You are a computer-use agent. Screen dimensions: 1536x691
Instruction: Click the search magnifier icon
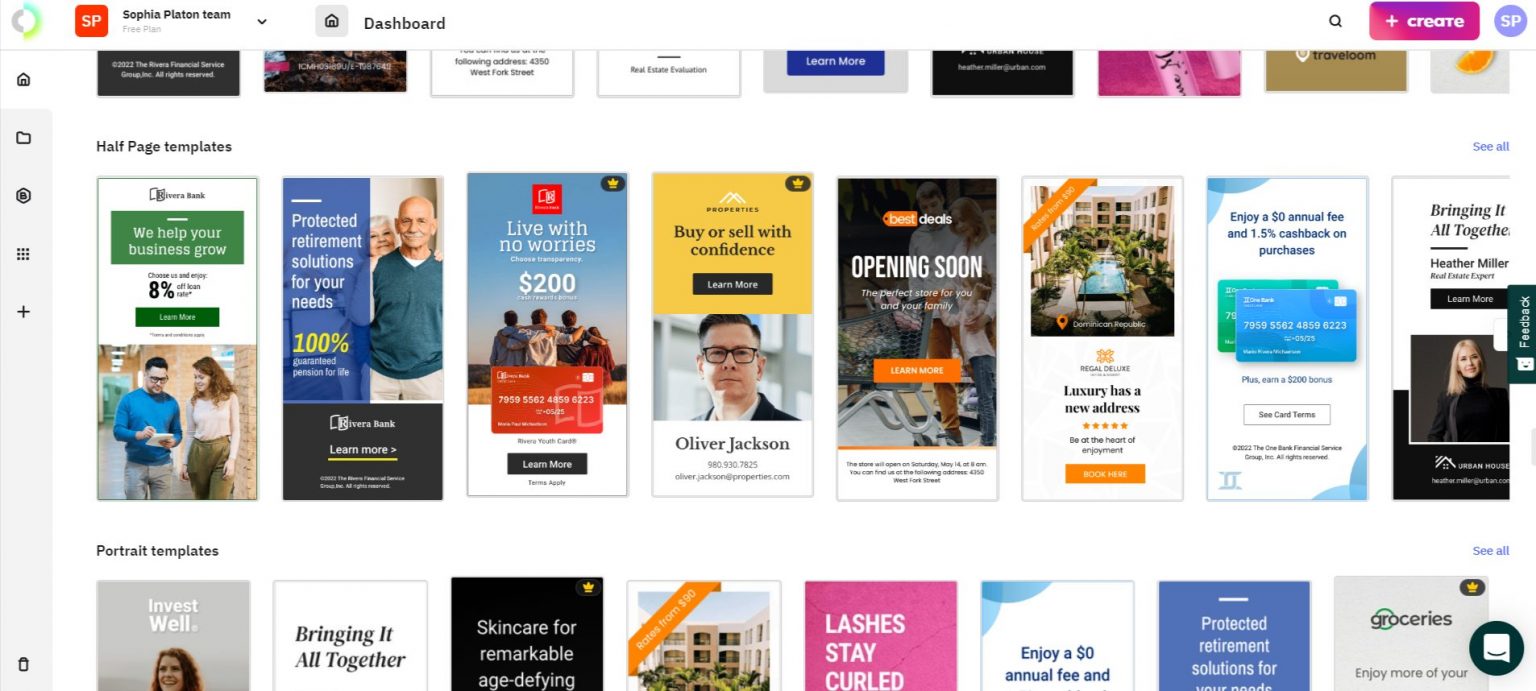pos(1336,21)
